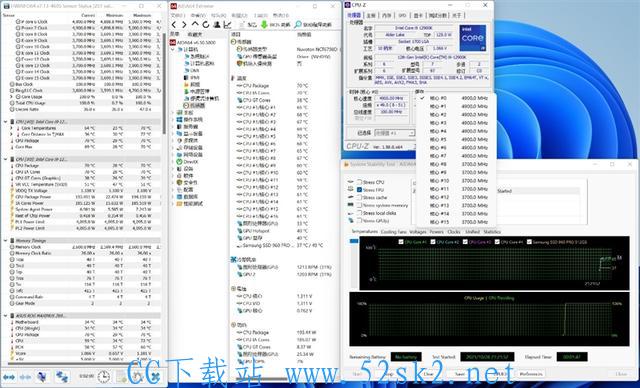Go up a level in AIDA64

195,24
